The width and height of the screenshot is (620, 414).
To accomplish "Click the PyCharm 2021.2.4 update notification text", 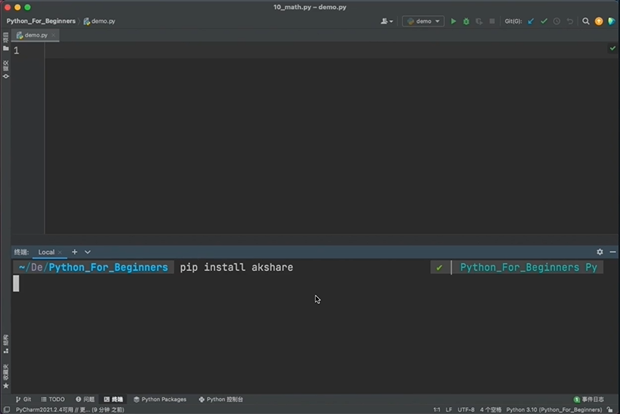I will (x=70, y=410).
